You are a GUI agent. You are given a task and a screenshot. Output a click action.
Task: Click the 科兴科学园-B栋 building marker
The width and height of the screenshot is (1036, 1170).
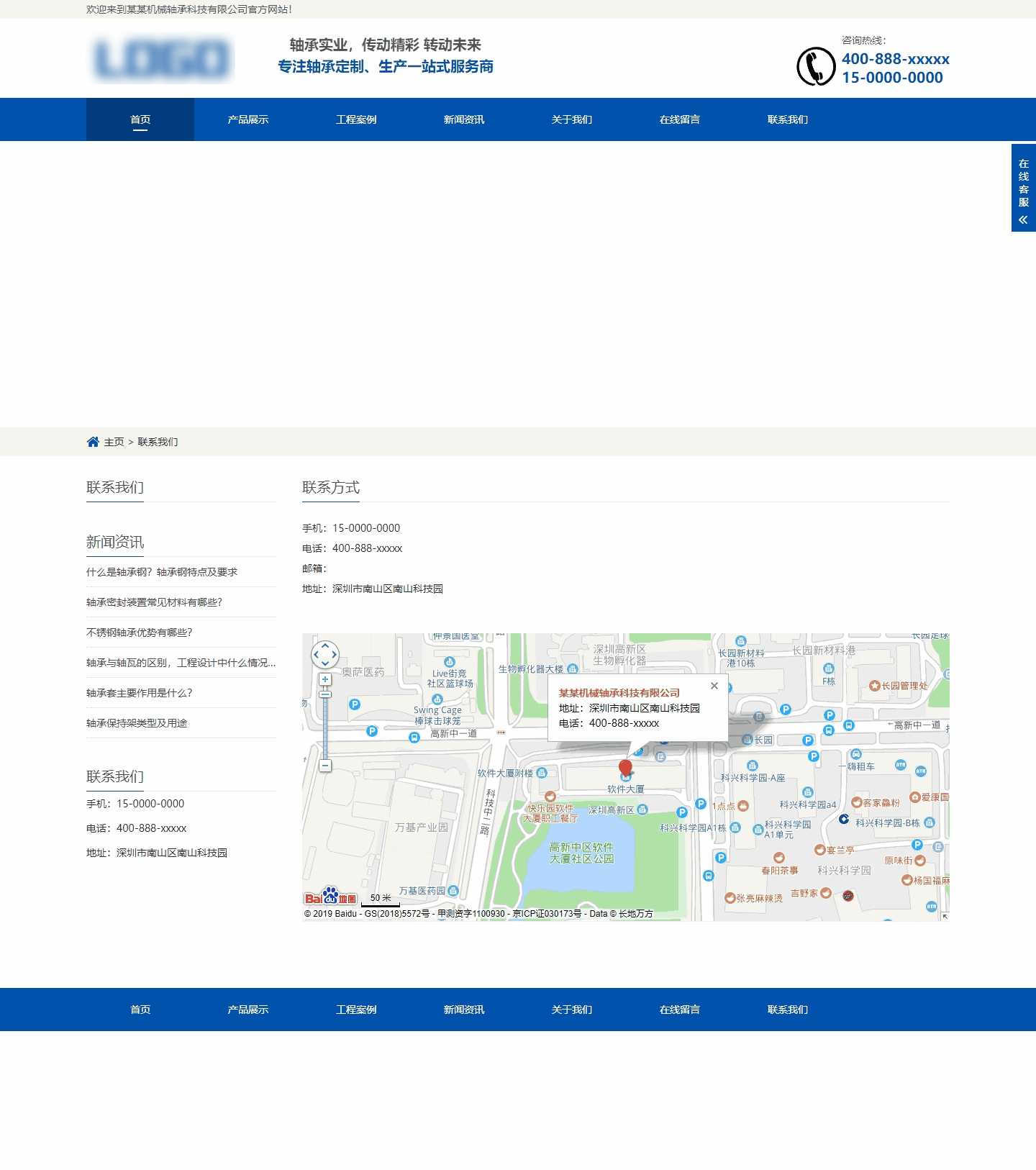tap(930, 822)
